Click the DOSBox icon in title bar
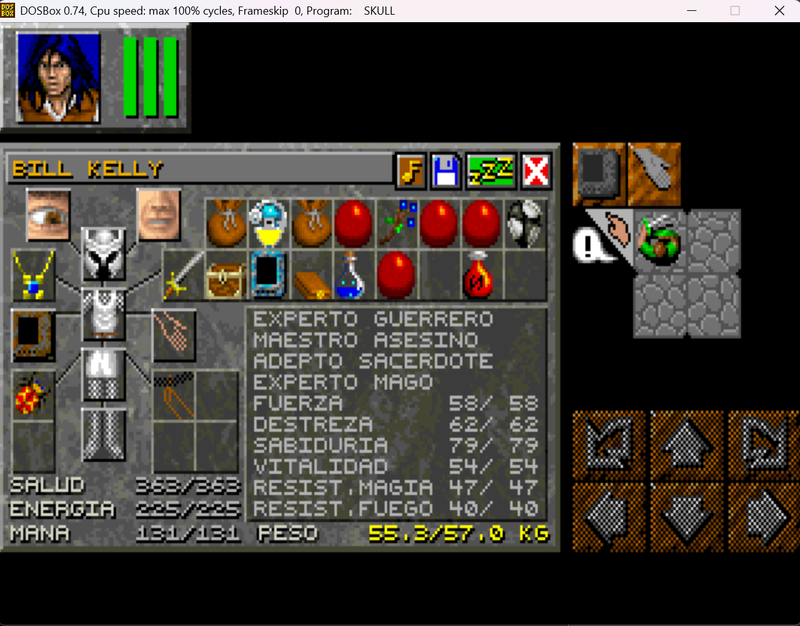Screen dimensions: 800x626 [8, 10]
